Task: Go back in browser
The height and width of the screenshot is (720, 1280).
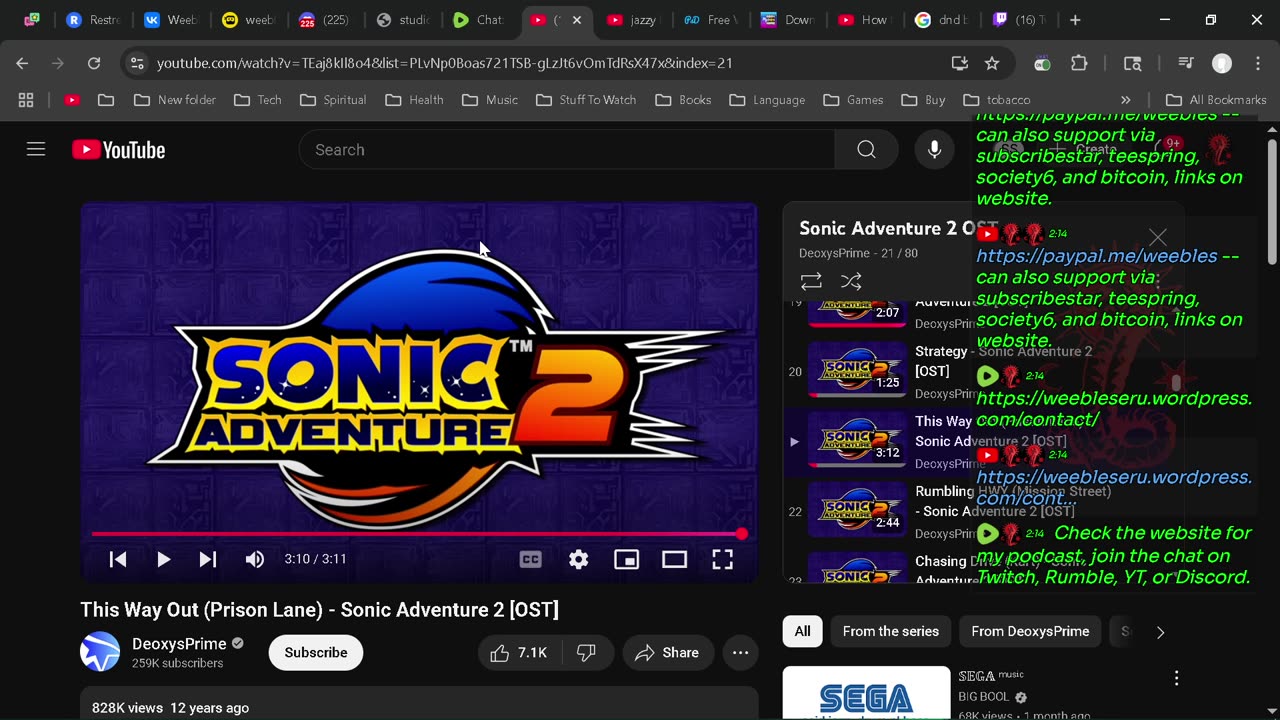Action: [22, 63]
